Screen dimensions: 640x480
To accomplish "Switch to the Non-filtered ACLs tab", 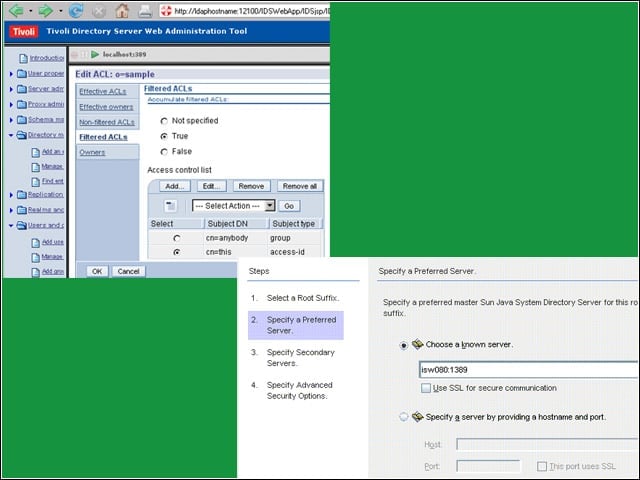I will [107, 122].
